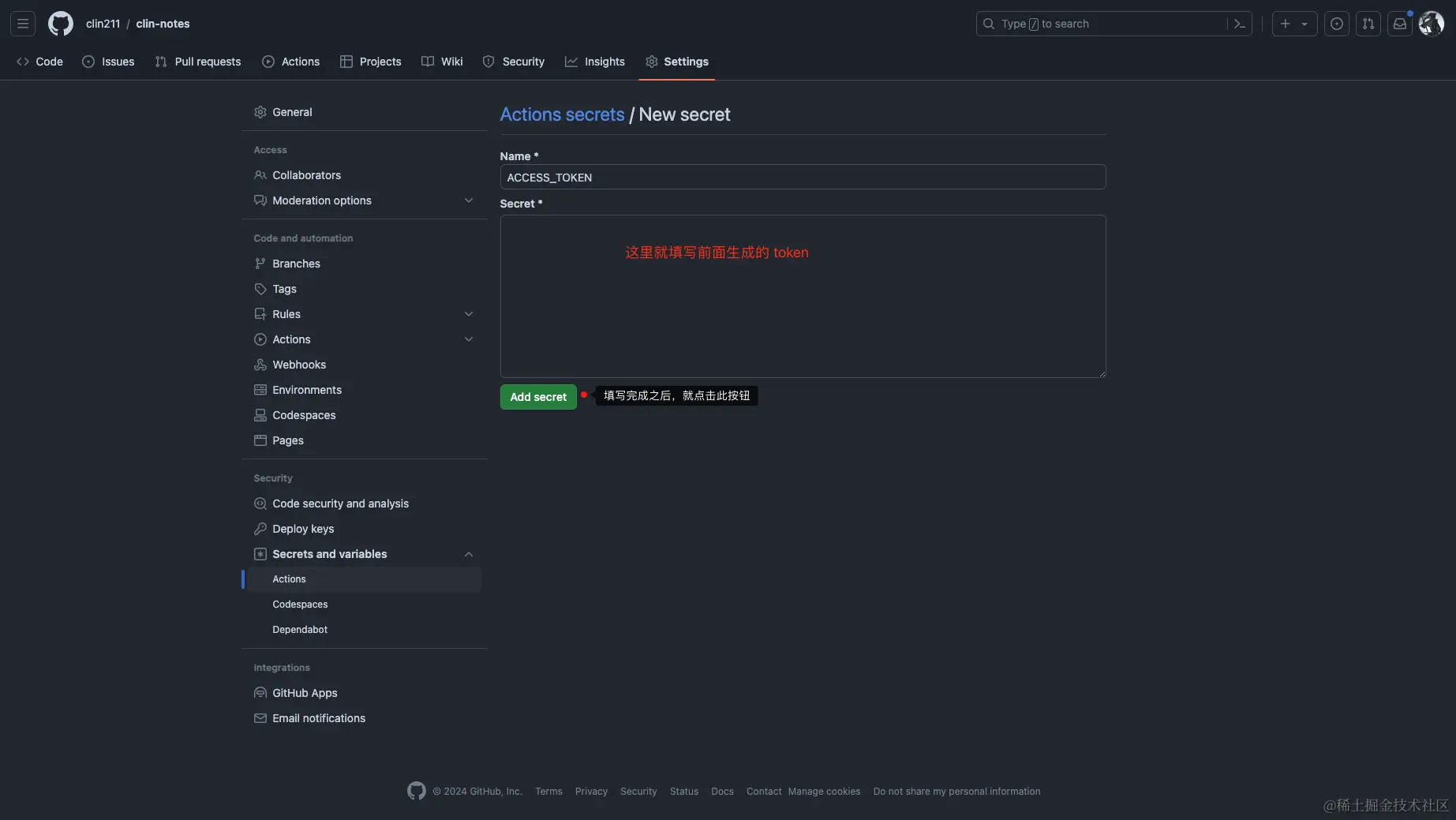
Task: Select Codespaces under Secrets and variables
Action: [364, 605]
